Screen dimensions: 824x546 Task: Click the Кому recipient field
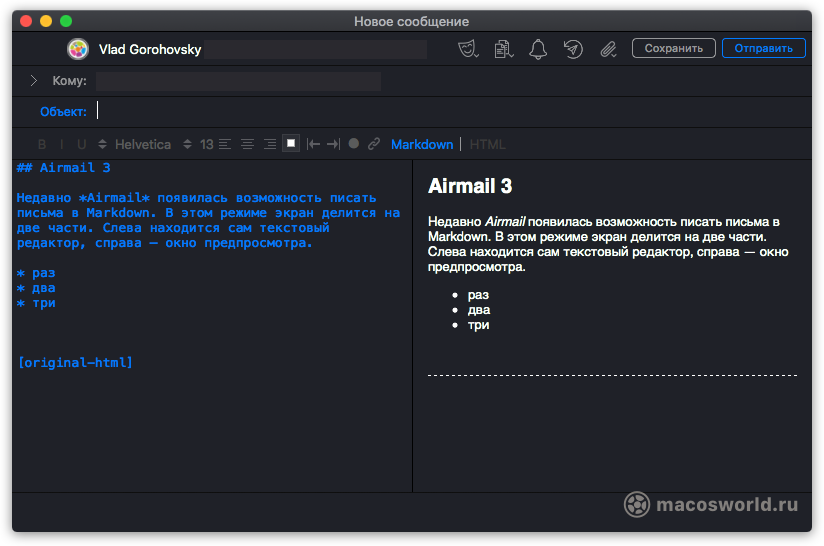tap(238, 81)
